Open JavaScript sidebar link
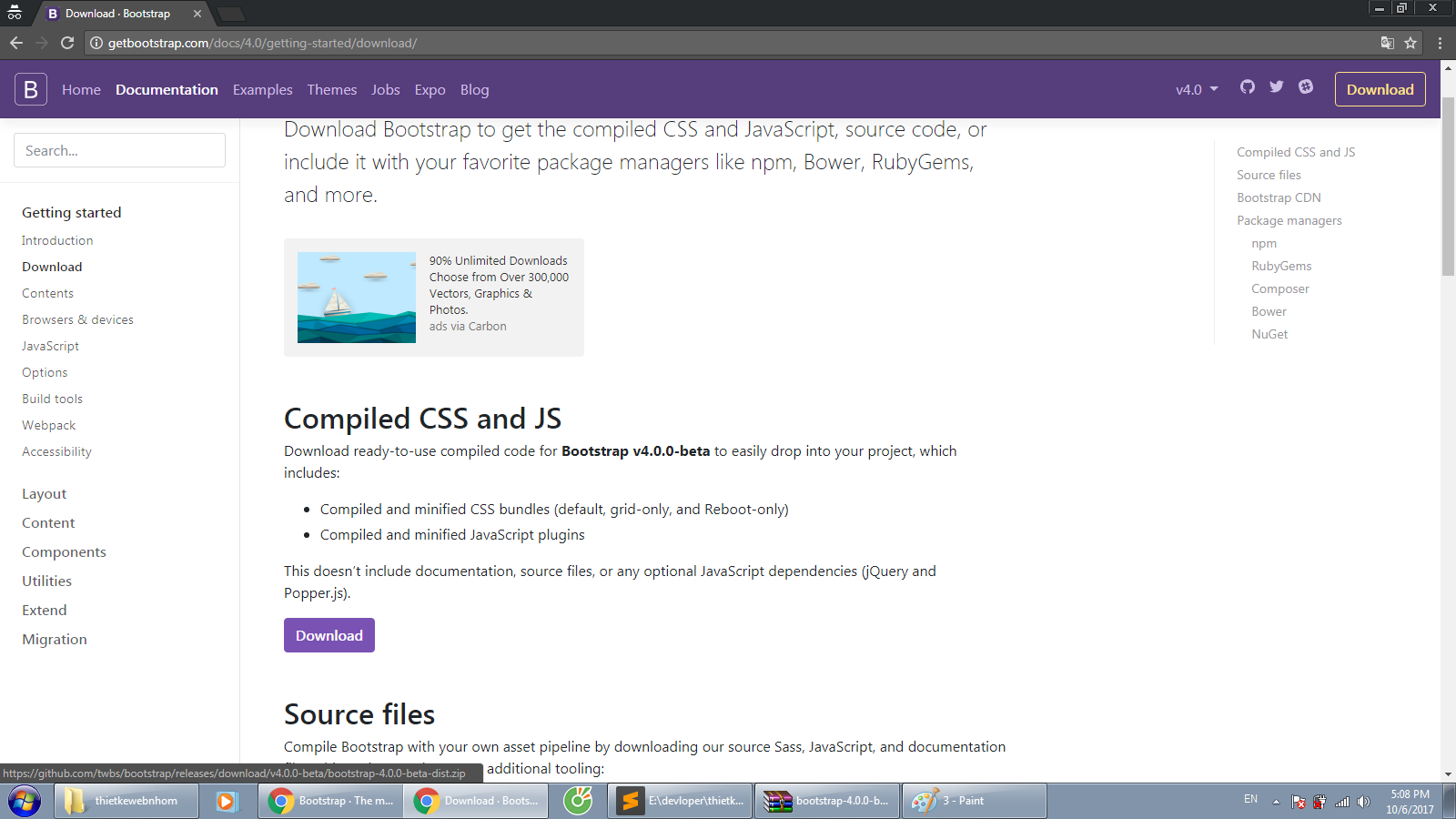The height and width of the screenshot is (819, 1456). point(50,346)
